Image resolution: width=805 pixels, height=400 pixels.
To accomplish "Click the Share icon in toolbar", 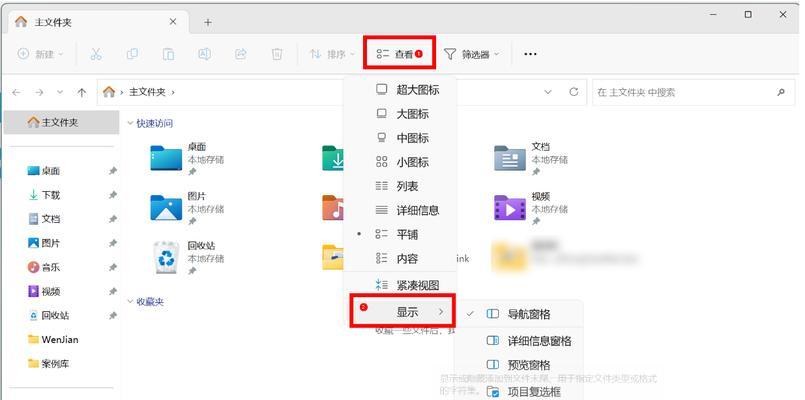I will point(241,54).
